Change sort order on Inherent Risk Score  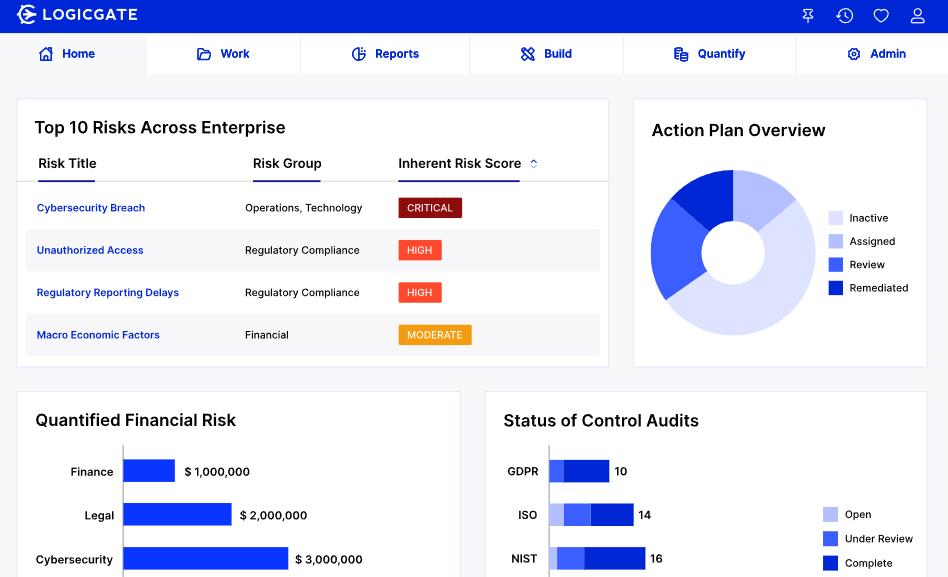point(534,163)
